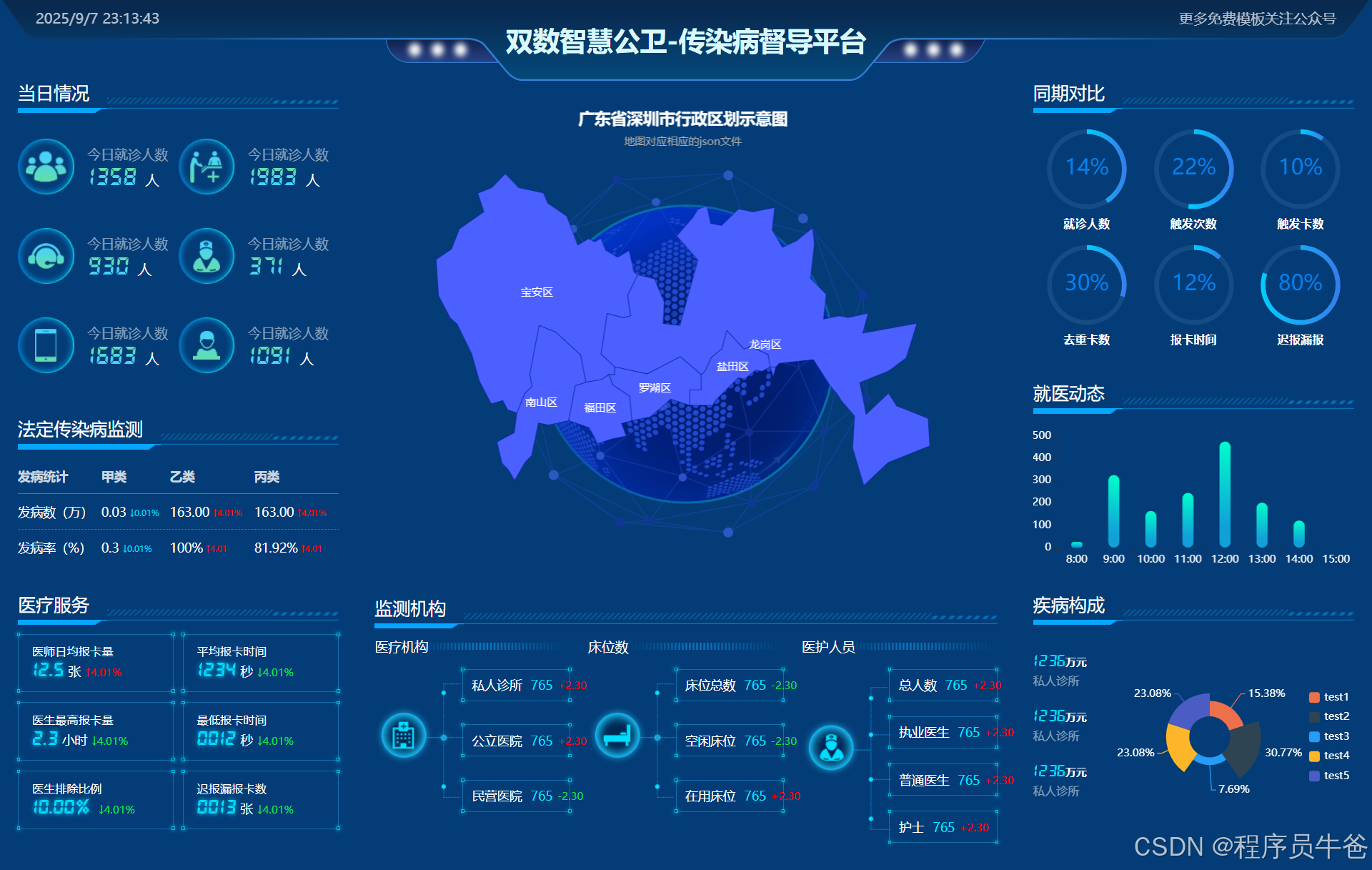This screenshot has width=1372, height=870.
Task: Click the hospital bed icon under 床位数
Action: 617,735
